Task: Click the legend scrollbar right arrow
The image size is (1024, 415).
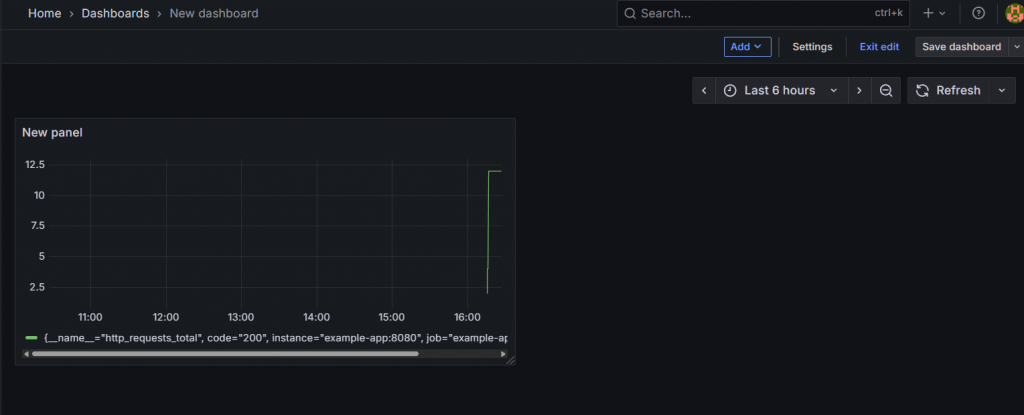Action: coord(504,354)
